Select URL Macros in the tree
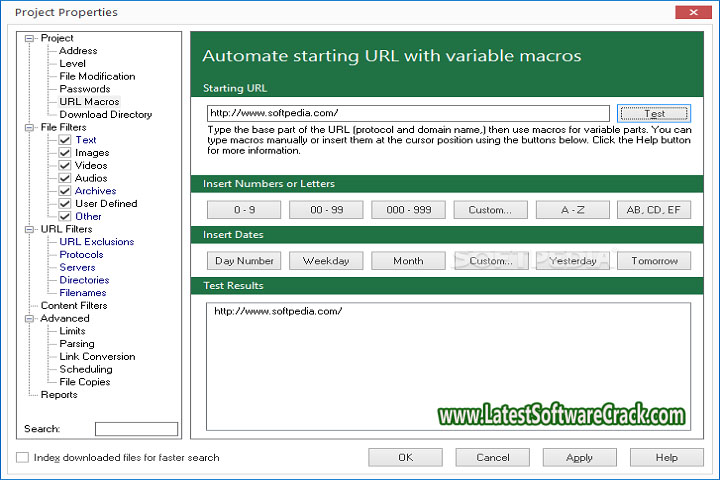The height and width of the screenshot is (480, 720). 89,102
